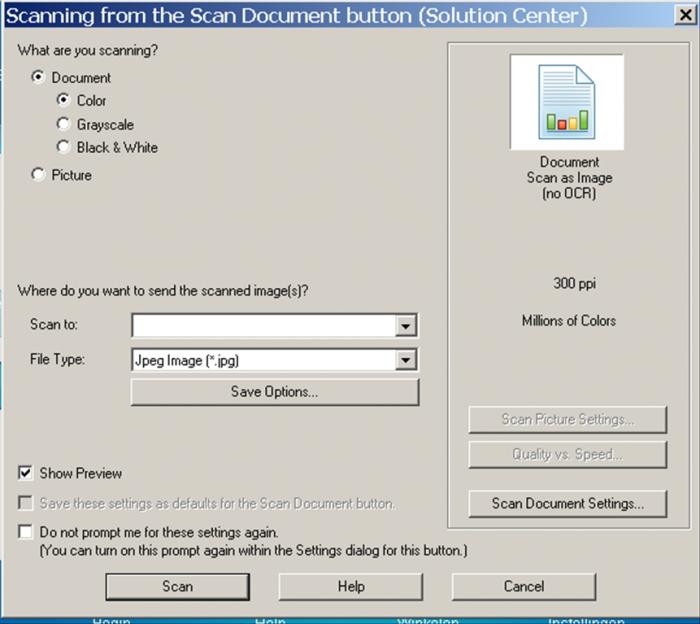Select the Document radio button
The image size is (700, 624).
pos(38,77)
